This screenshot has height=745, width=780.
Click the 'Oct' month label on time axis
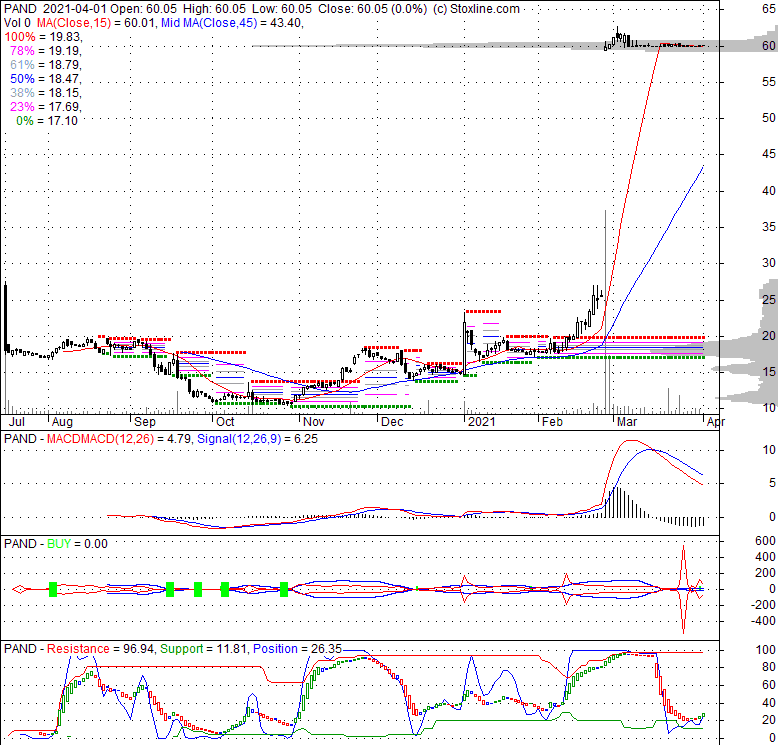pos(225,422)
